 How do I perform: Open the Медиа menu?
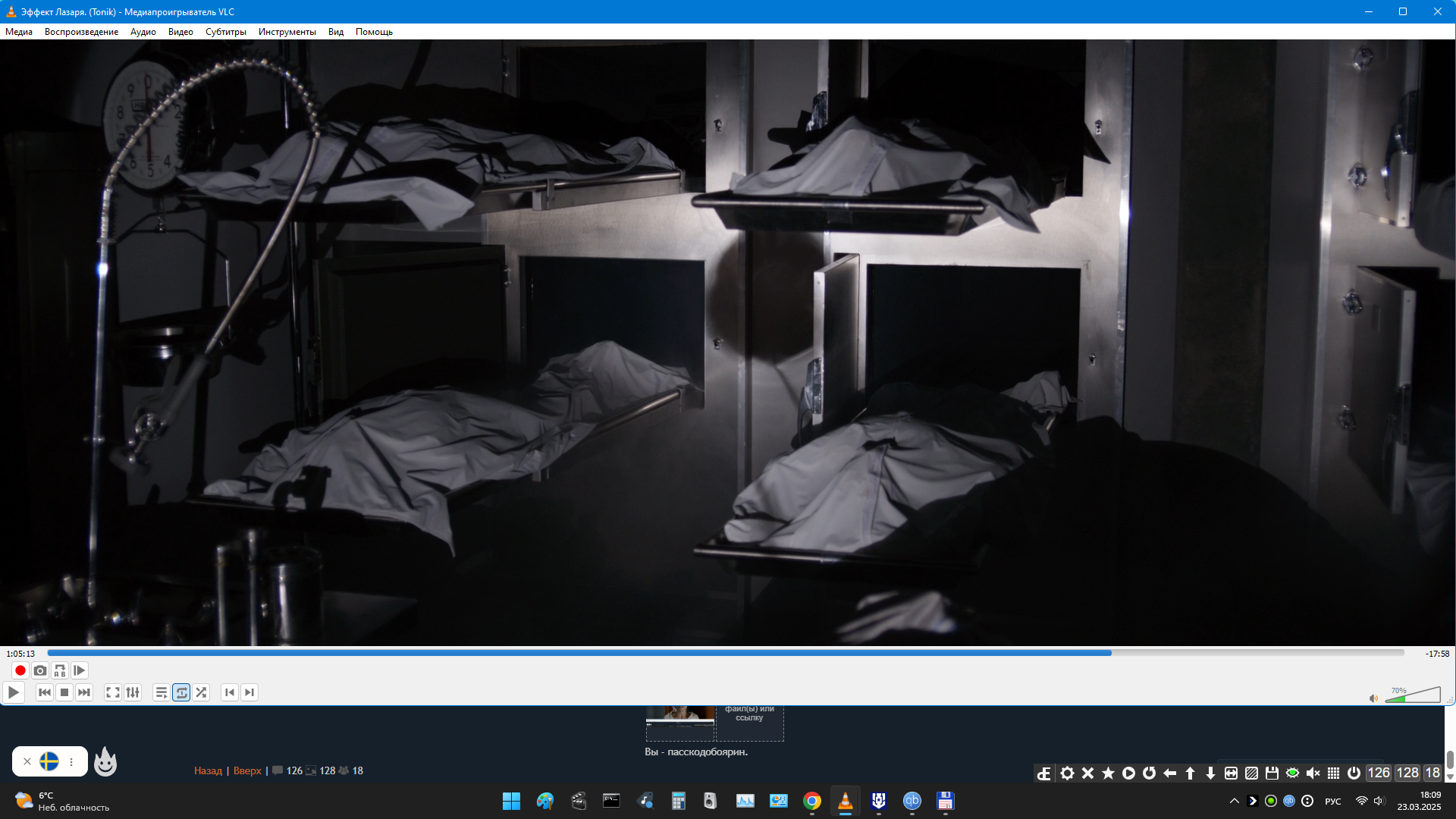[19, 32]
